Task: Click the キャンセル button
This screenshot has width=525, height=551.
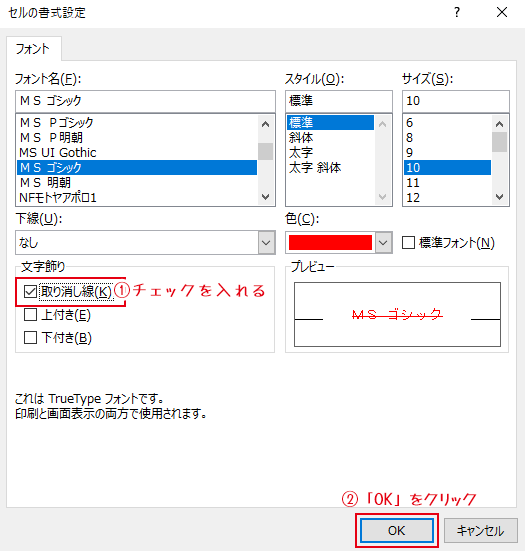Action: tap(480, 530)
